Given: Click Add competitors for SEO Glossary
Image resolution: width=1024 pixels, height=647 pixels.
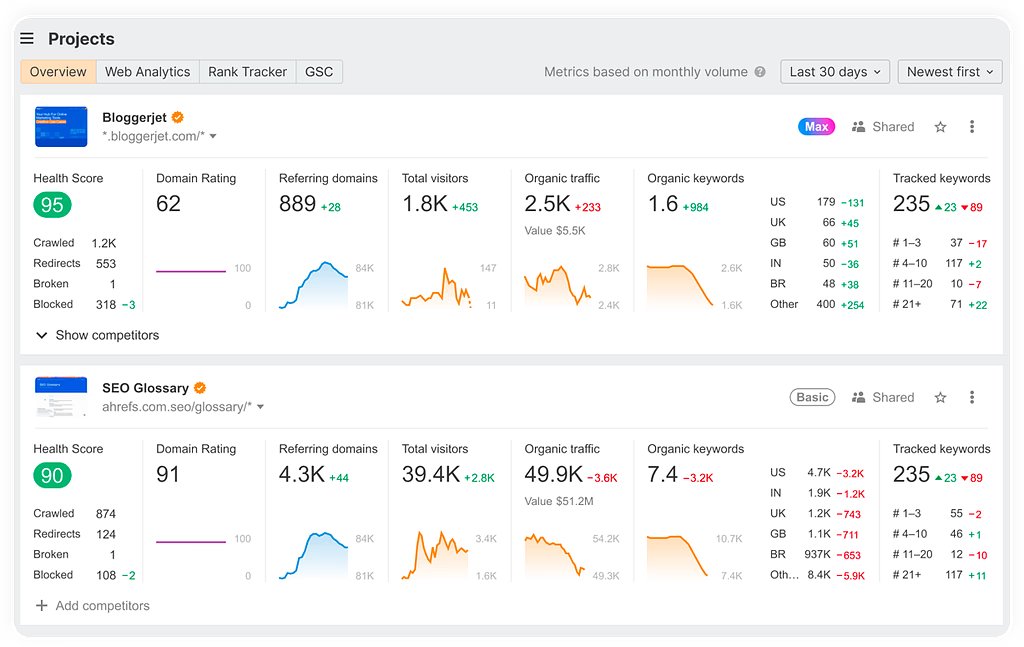Looking at the screenshot, I should 93,605.
